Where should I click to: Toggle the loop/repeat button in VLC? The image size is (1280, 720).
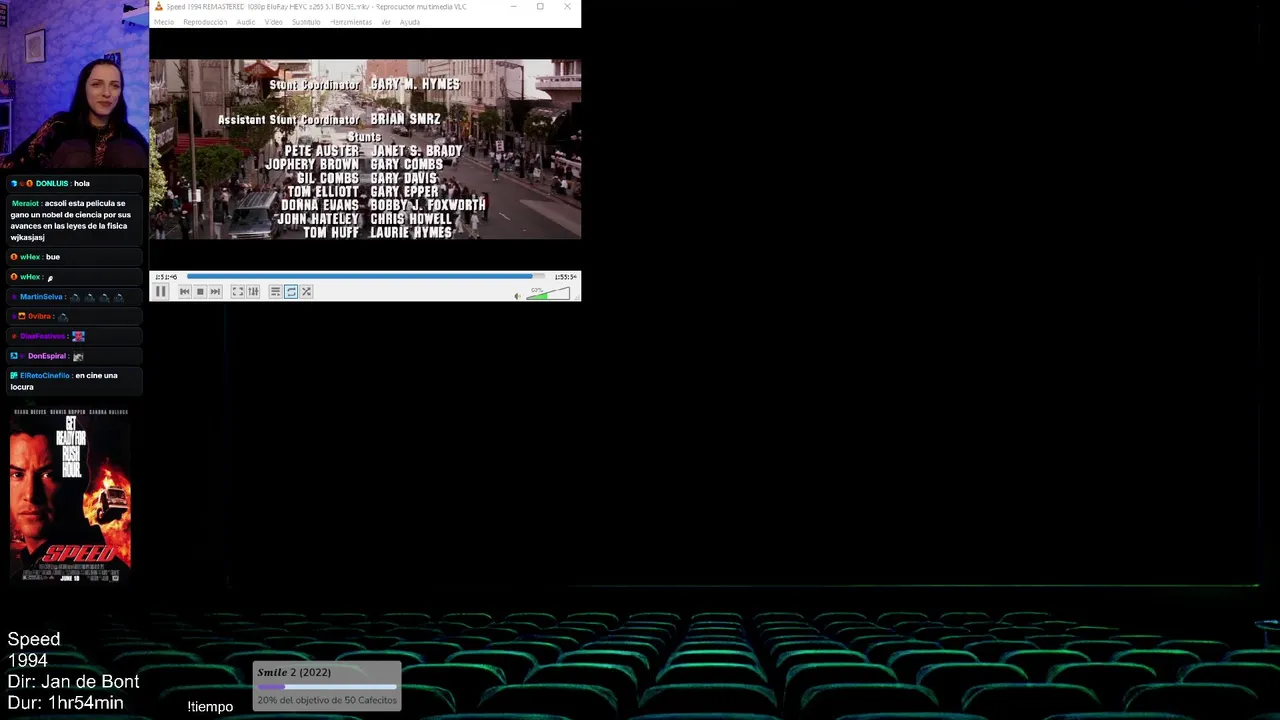291,292
